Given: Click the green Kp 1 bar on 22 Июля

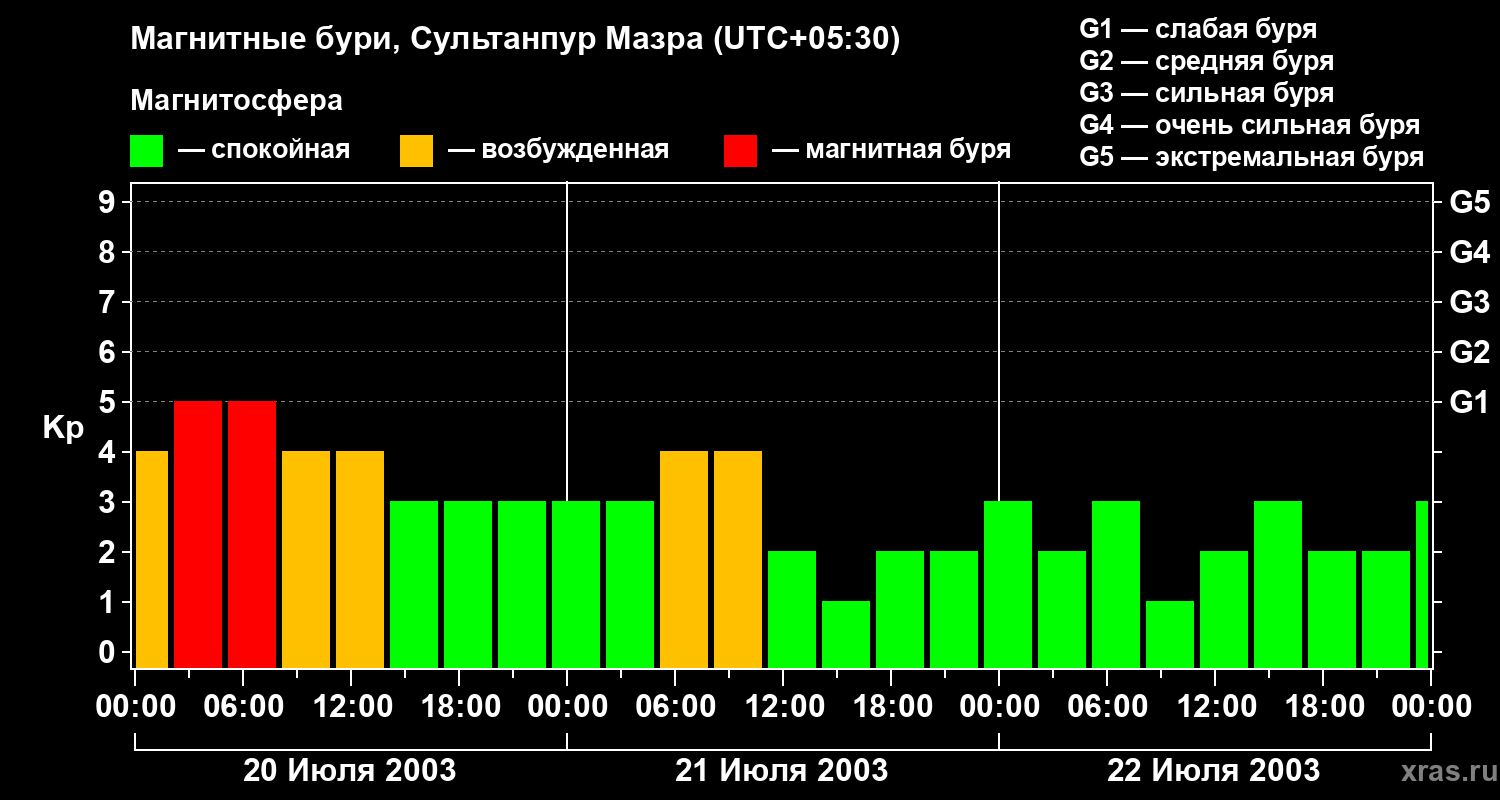Looking at the screenshot, I should (1170, 634).
